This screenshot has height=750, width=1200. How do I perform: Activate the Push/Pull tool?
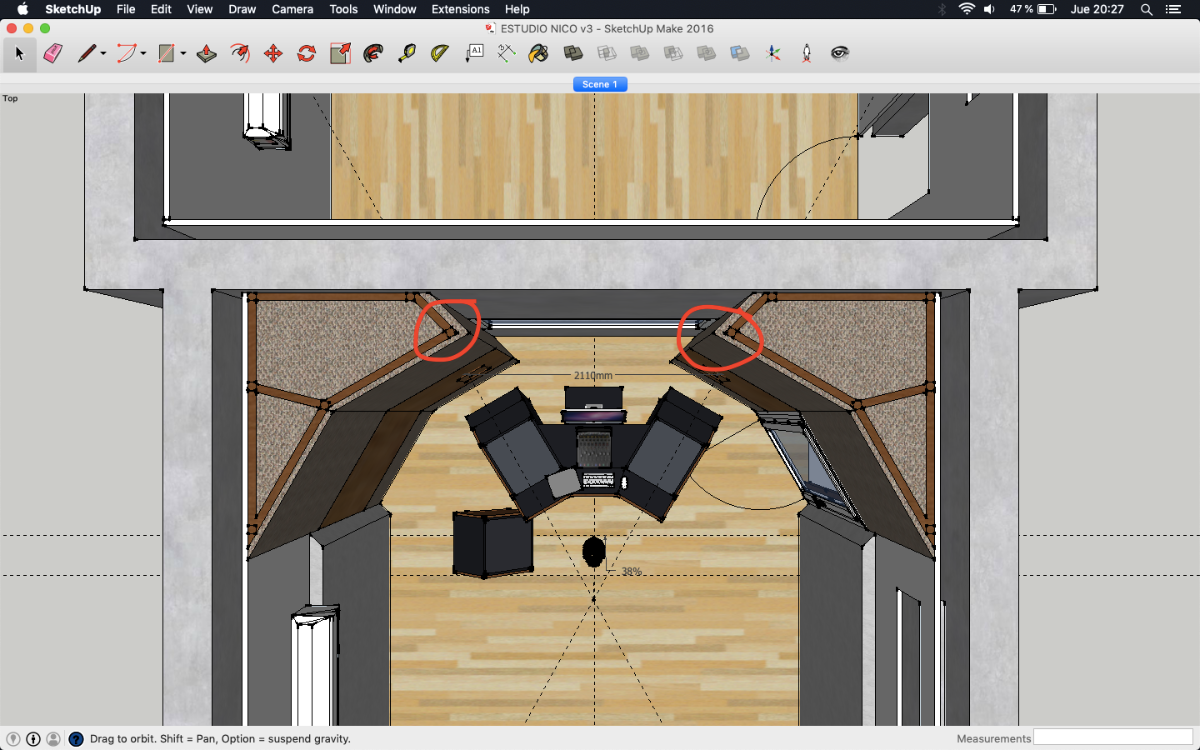[207, 53]
